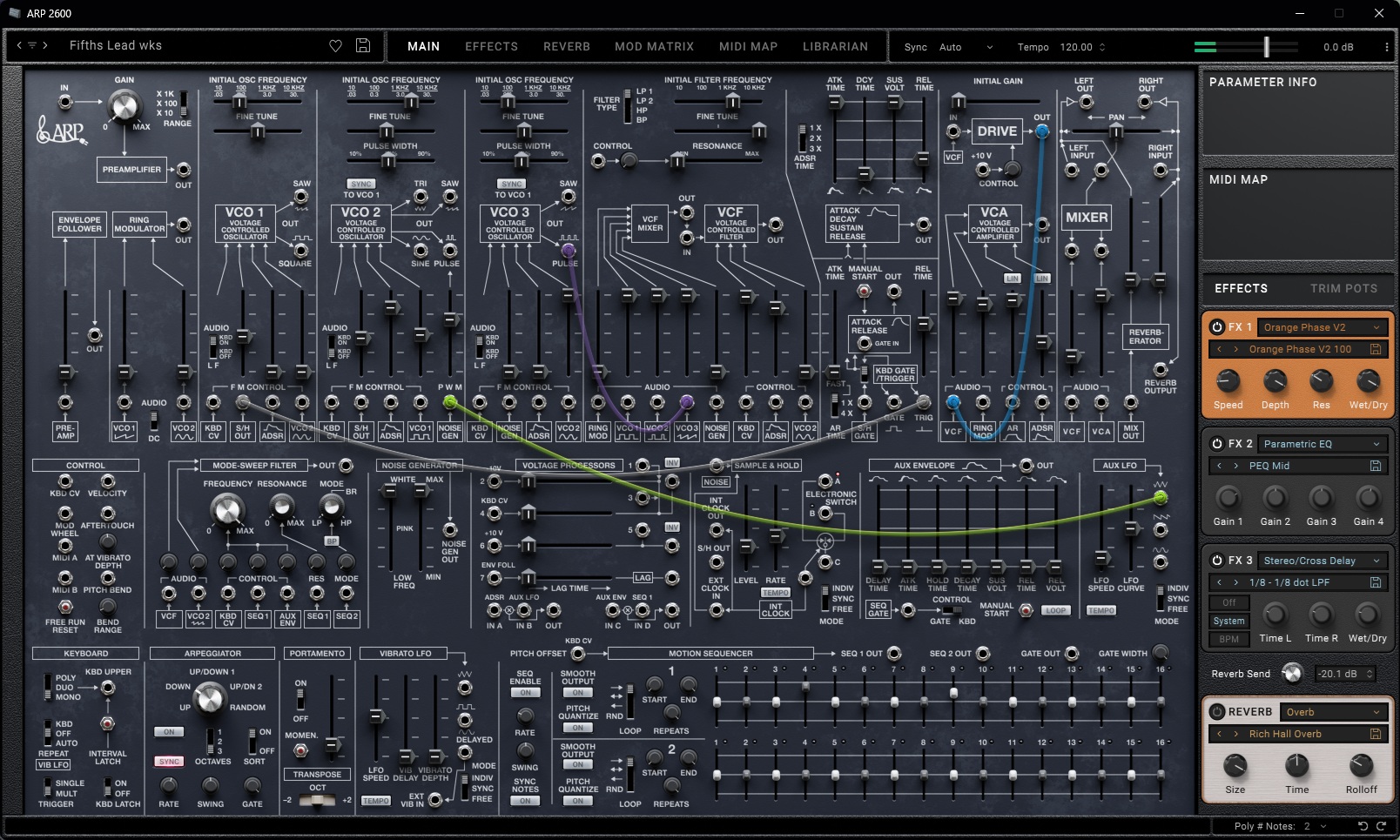Go to next preset arrow in top bar
The height and width of the screenshot is (840, 1400).
45,45
